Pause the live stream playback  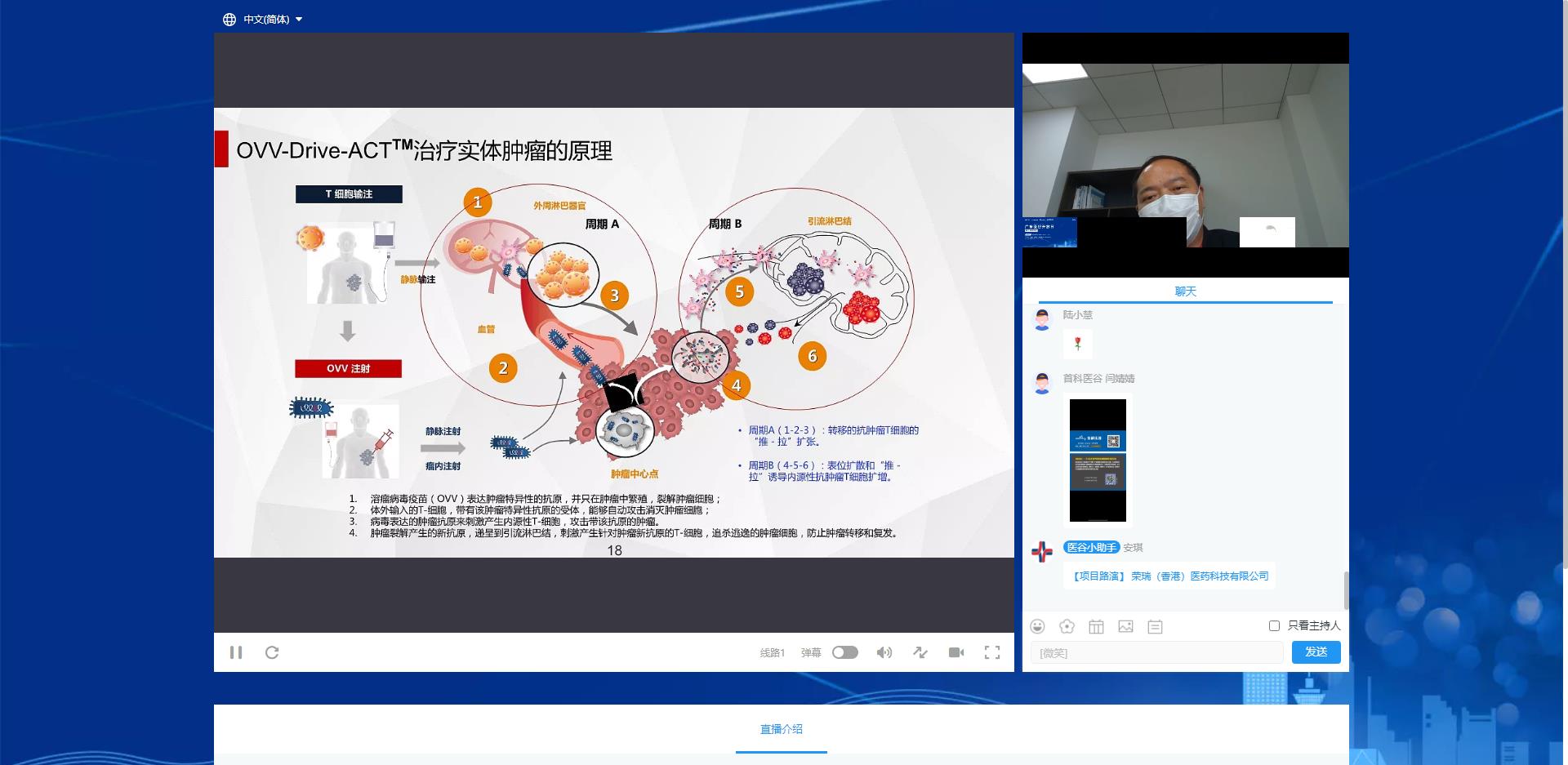click(x=236, y=652)
